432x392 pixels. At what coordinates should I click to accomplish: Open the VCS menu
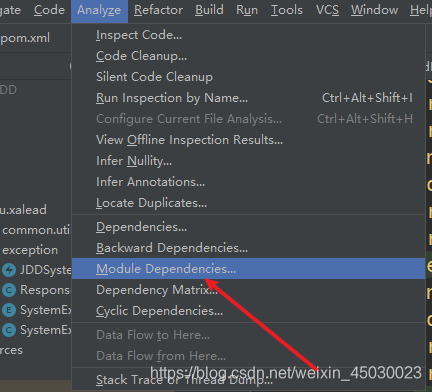coord(327,10)
